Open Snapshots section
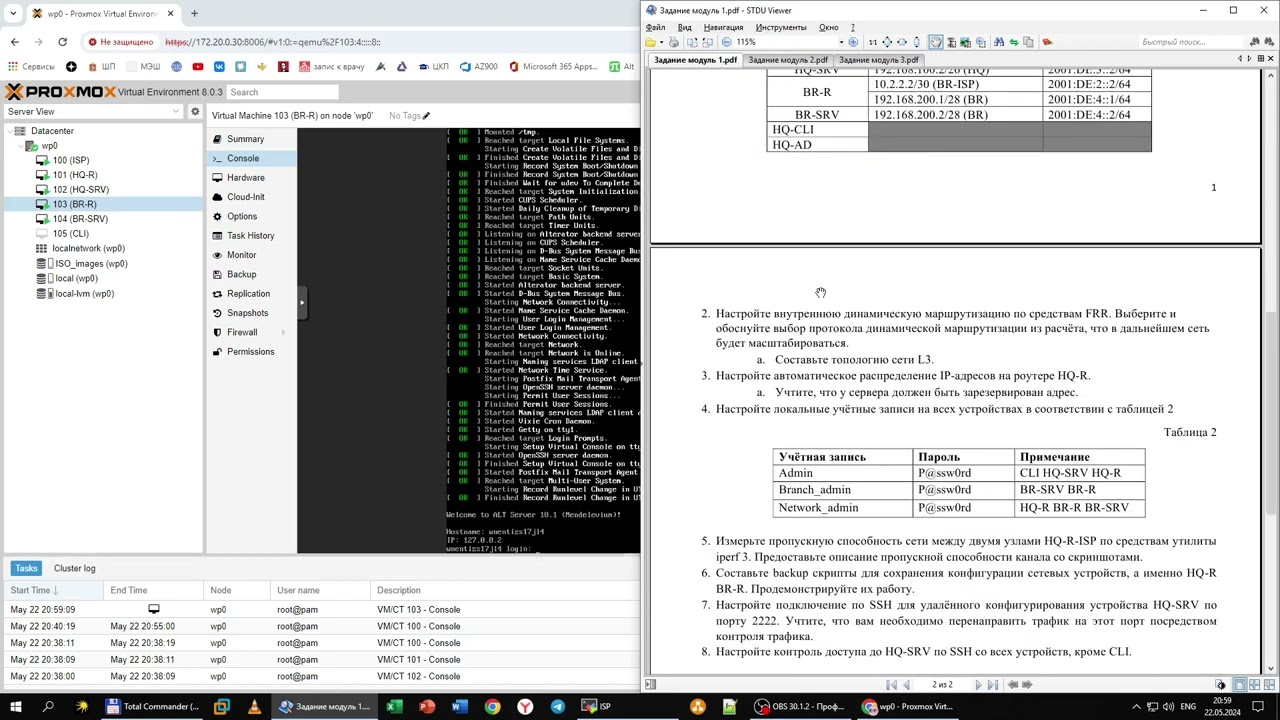Screen dimensions: 1280x720 click(x=252, y=313)
